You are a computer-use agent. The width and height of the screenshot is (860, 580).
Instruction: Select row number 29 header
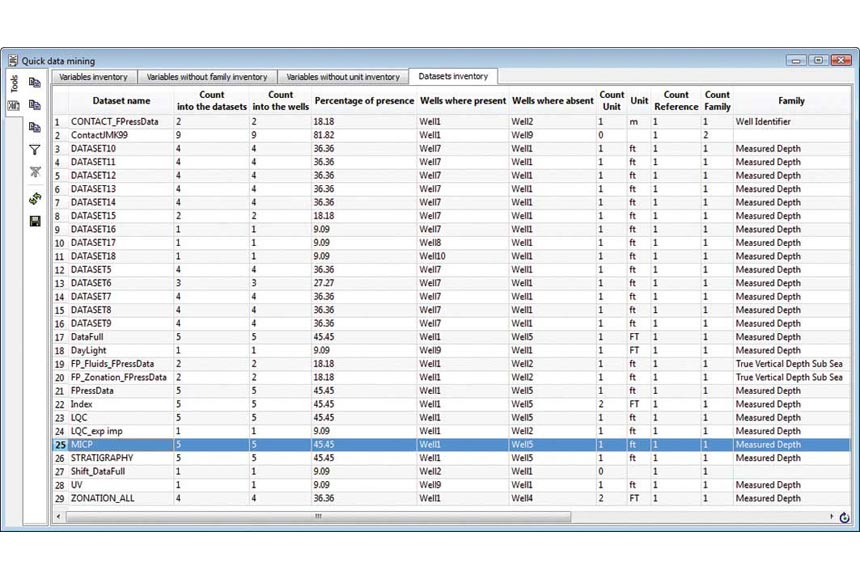click(60, 498)
